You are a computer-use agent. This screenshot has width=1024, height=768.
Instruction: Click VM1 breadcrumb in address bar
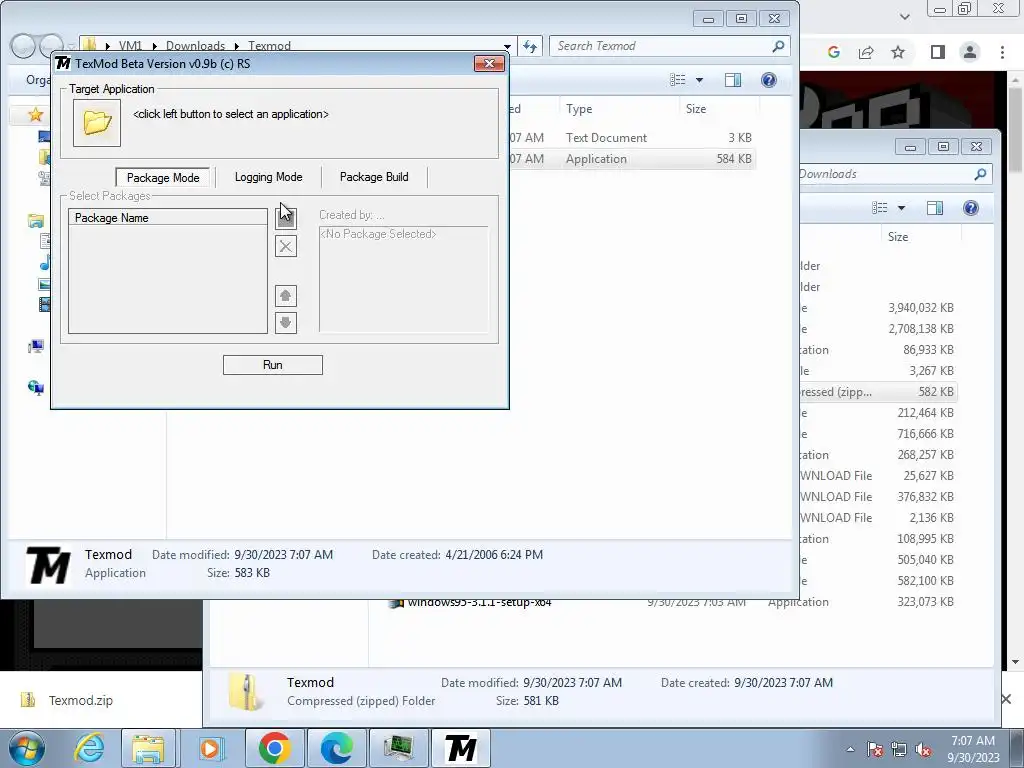click(x=130, y=46)
